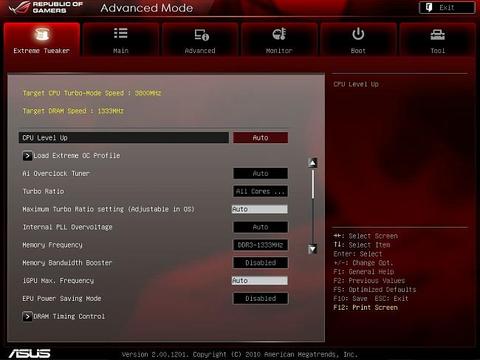Select Internal PLL Overvoltage label
480x360 pixels.
click(x=67, y=227)
